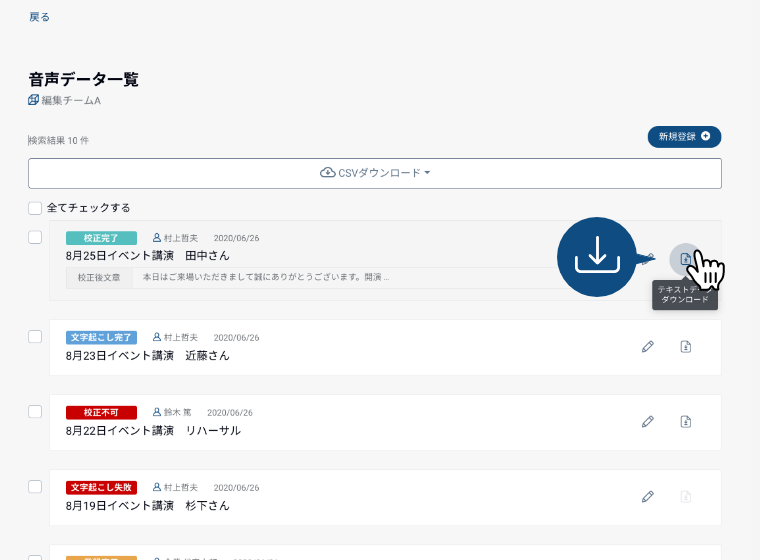Open the CSVダウンロード dropdown
The height and width of the screenshot is (560, 760).
375,173
